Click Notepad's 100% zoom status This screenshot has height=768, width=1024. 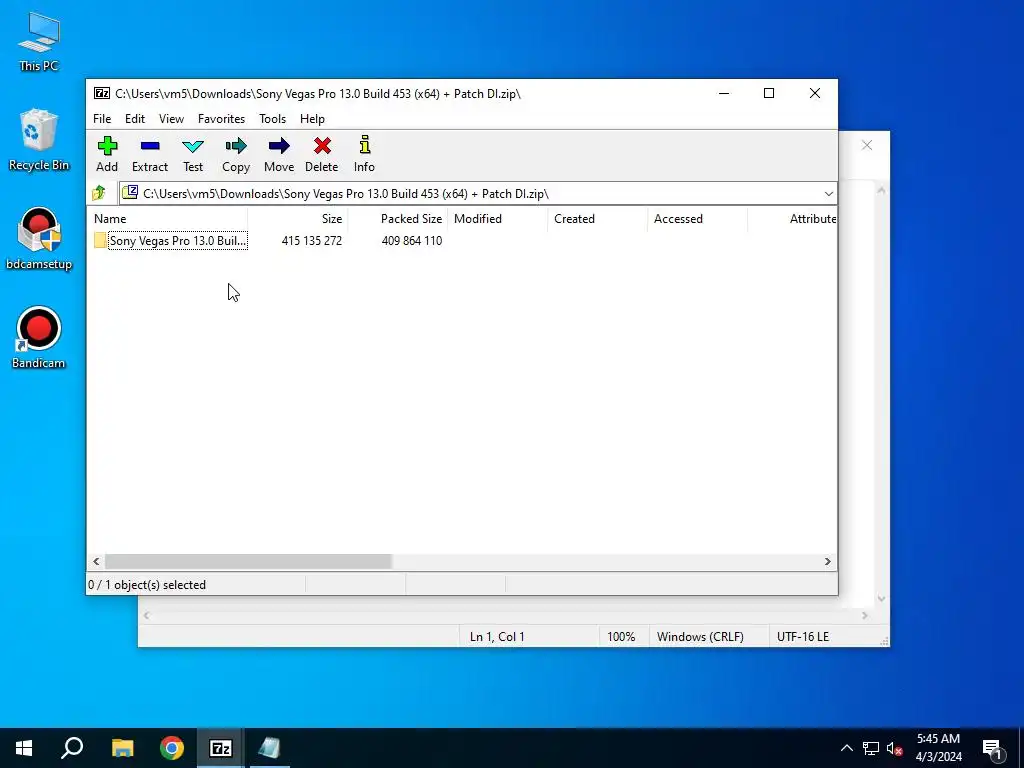(621, 637)
